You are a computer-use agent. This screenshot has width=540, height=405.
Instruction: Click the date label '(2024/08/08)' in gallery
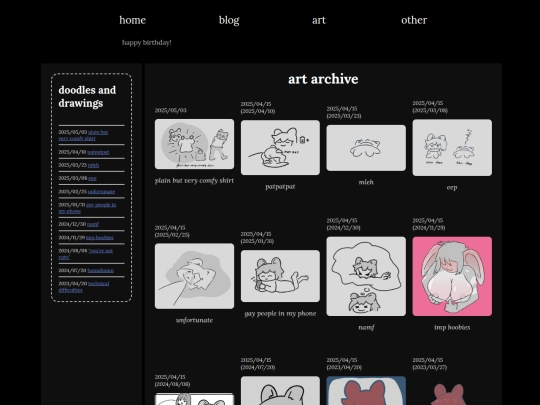172,384
